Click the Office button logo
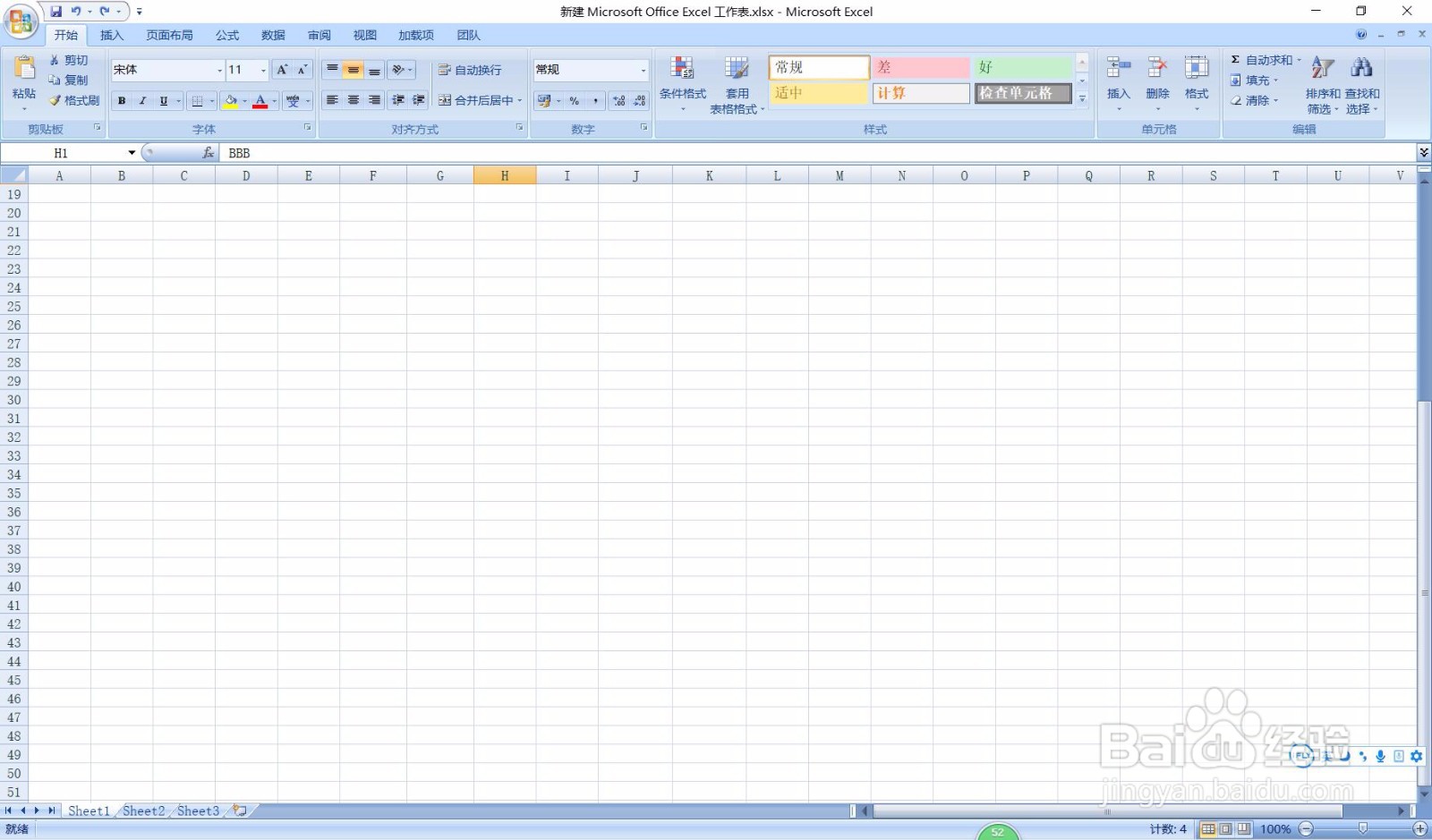 [21, 21]
